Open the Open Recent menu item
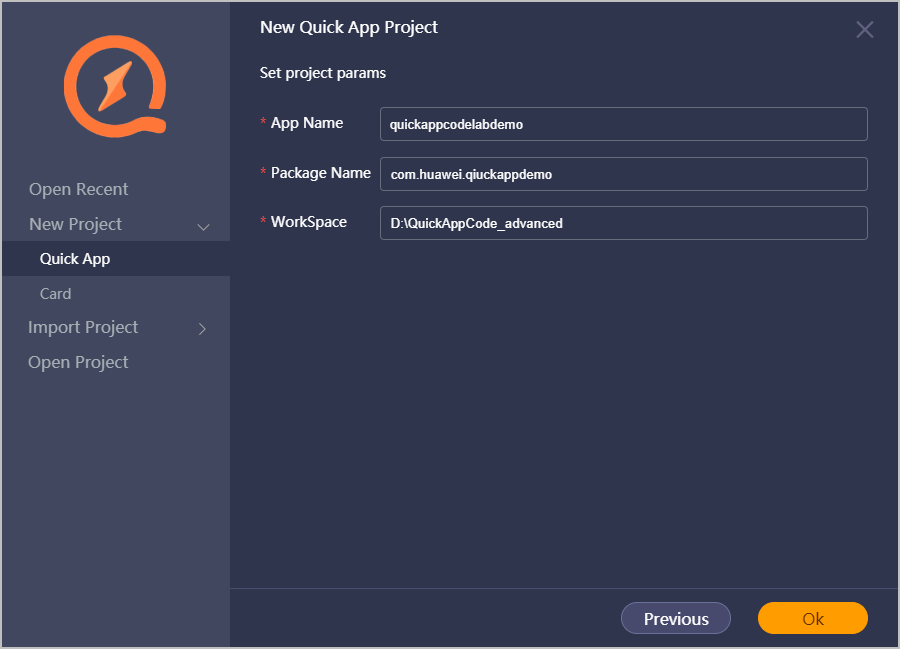900x649 pixels. (x=79, y=189)
